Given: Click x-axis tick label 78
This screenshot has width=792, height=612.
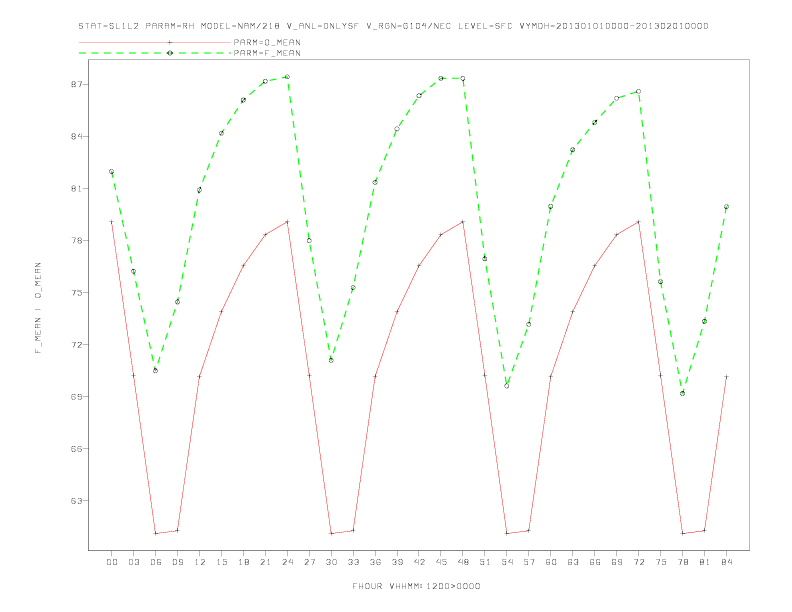Looking at the screenshot, I should tap(682, 562).
